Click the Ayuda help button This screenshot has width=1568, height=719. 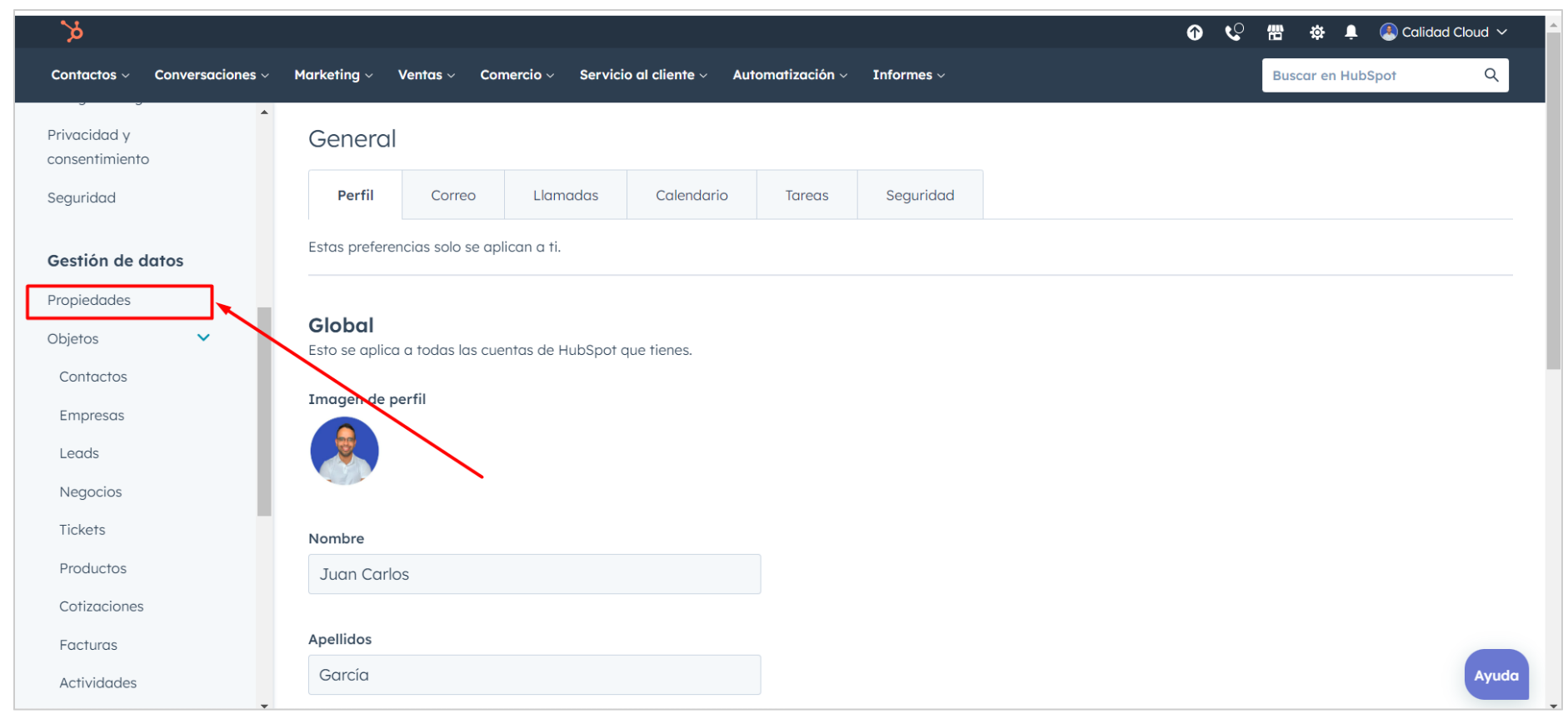[x=1496, y=675]
